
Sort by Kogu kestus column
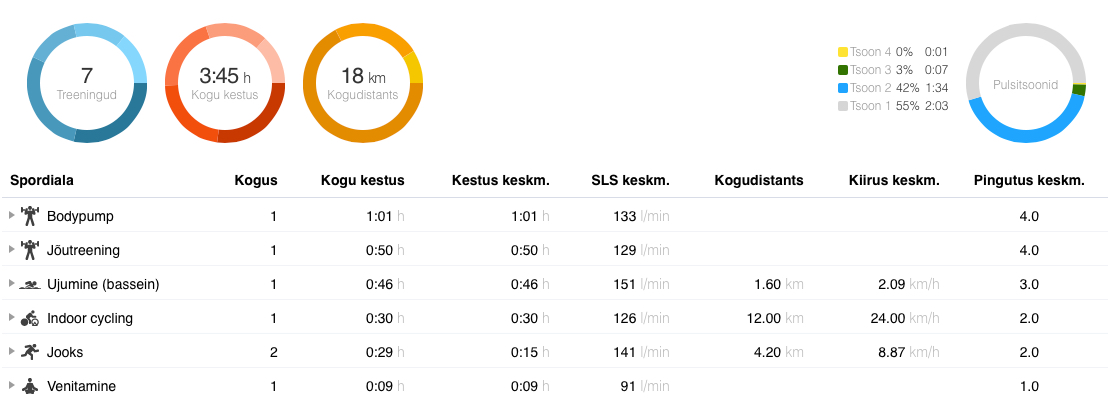(362, 181)
